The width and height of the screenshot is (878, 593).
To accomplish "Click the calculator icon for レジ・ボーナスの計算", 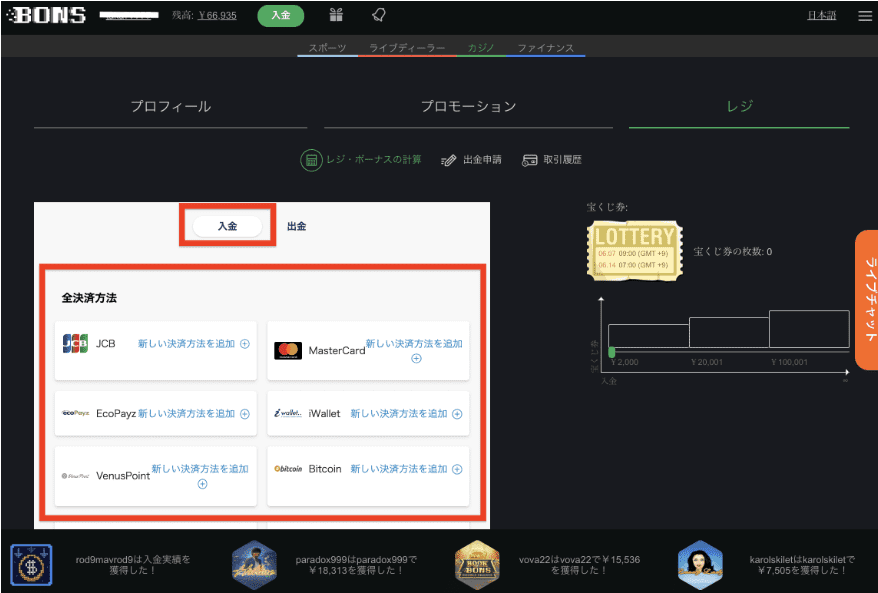I will [311, 160].
